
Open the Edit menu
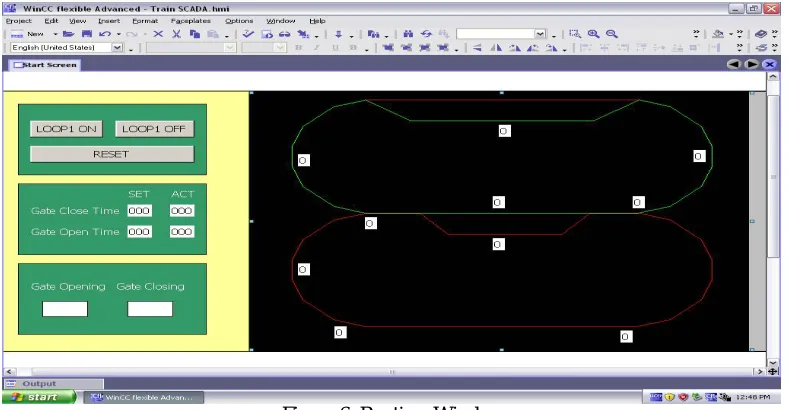51,21
